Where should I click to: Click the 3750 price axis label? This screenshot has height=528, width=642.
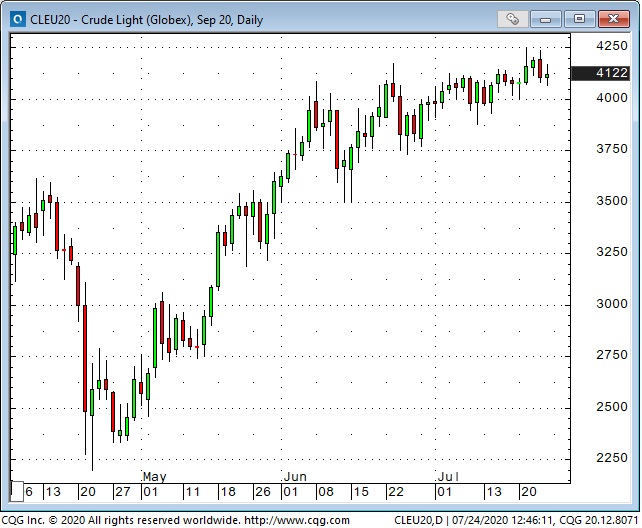point(611,149)
